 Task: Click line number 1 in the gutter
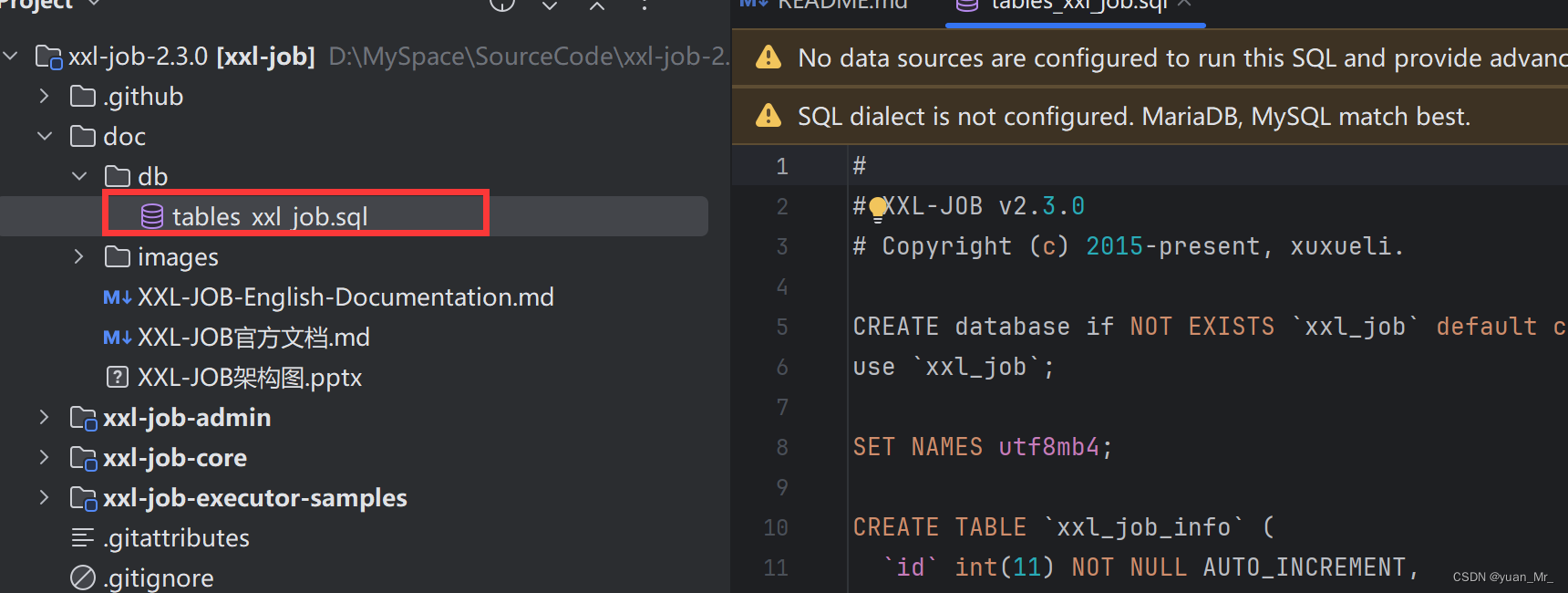click(x=782, y=166)
